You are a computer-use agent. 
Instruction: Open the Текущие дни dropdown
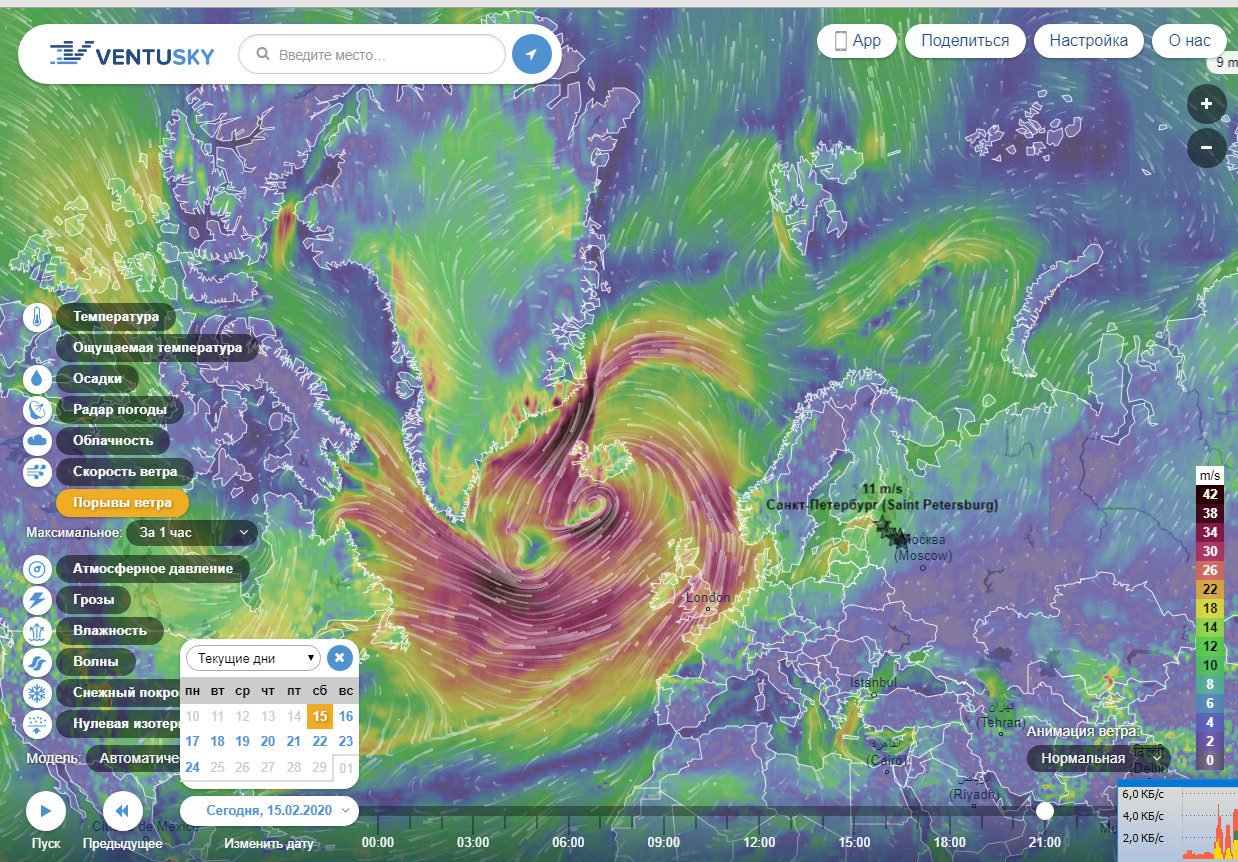point(253,658)
